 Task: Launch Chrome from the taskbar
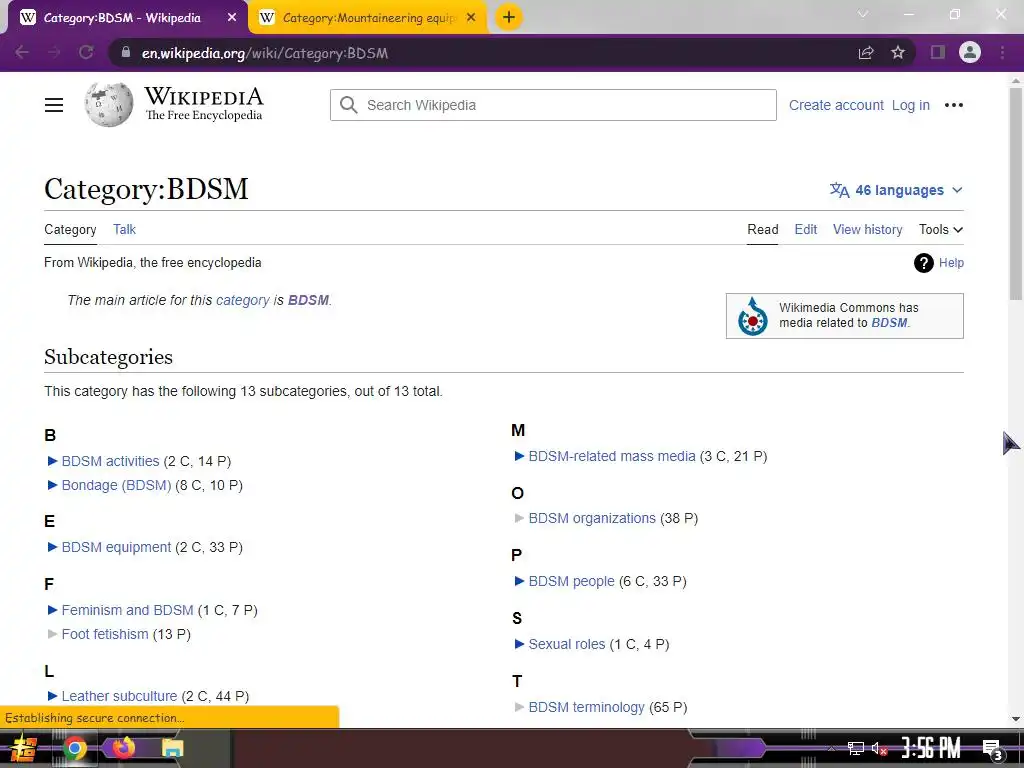(x=74, y=748)
